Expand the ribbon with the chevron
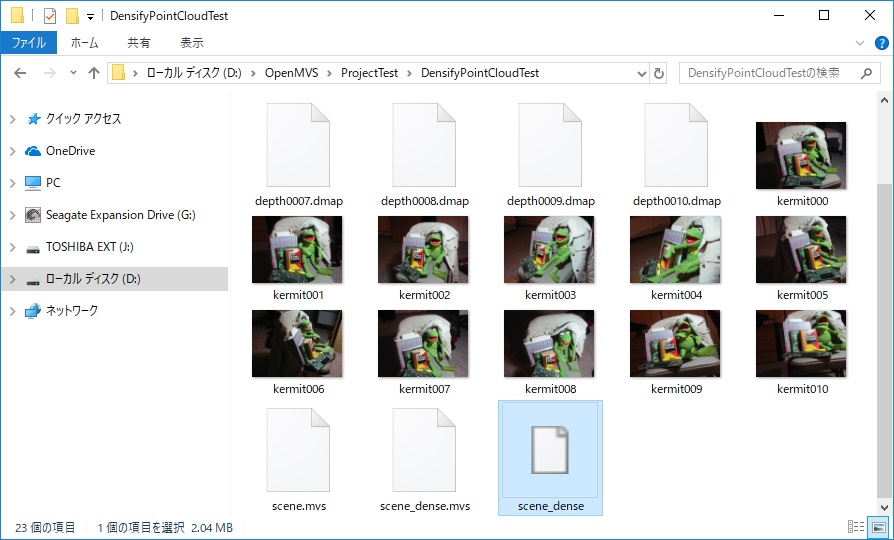894x540 pixels. tap(860, 43)
